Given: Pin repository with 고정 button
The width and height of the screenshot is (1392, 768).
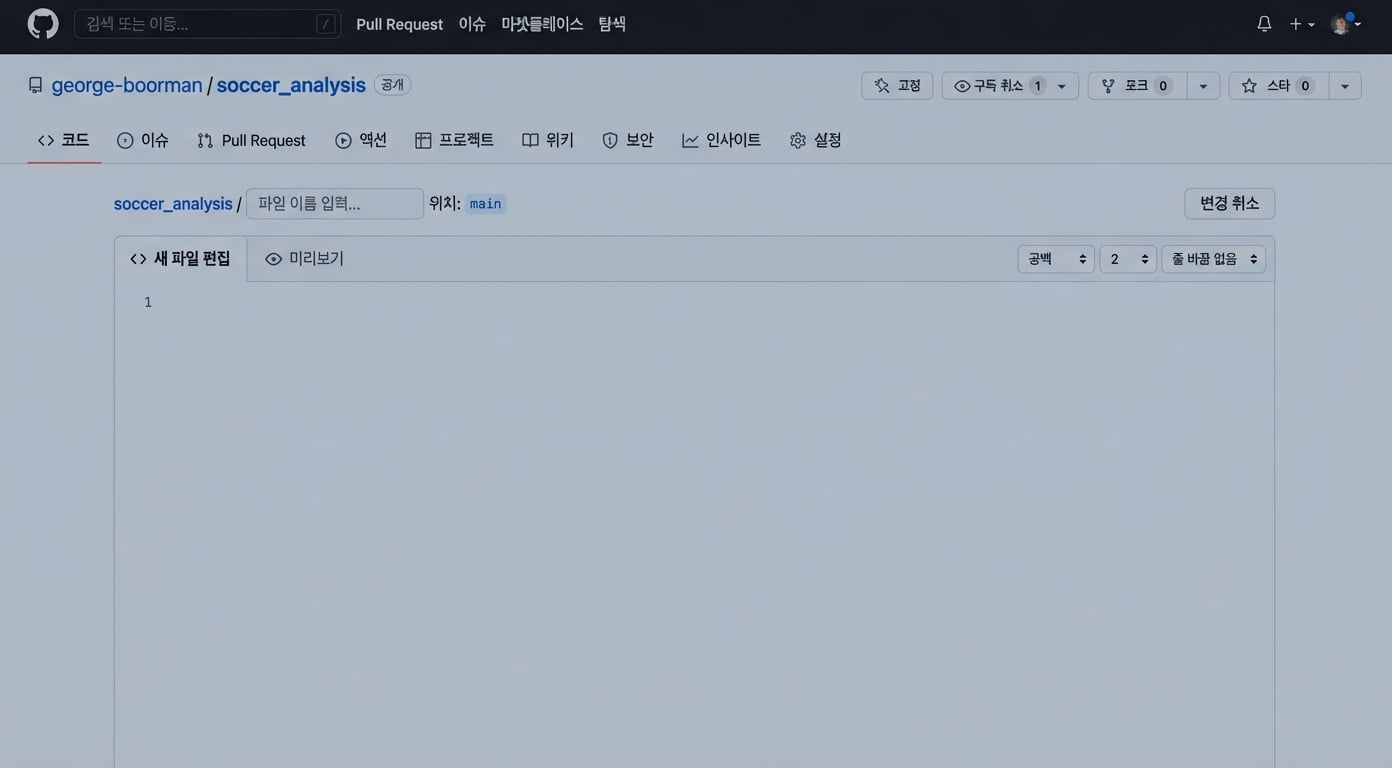Looking at the screenshot, I should [897, 86].
